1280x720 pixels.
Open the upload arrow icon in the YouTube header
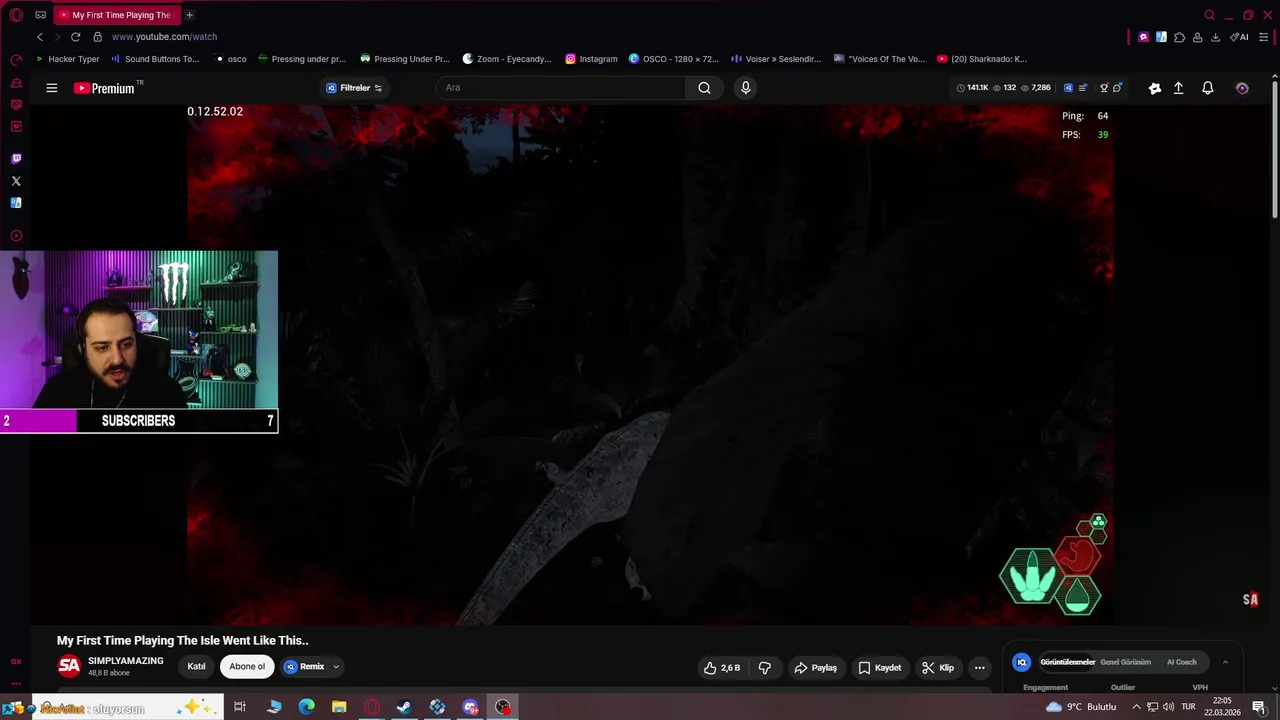(x=1179, y=88)
